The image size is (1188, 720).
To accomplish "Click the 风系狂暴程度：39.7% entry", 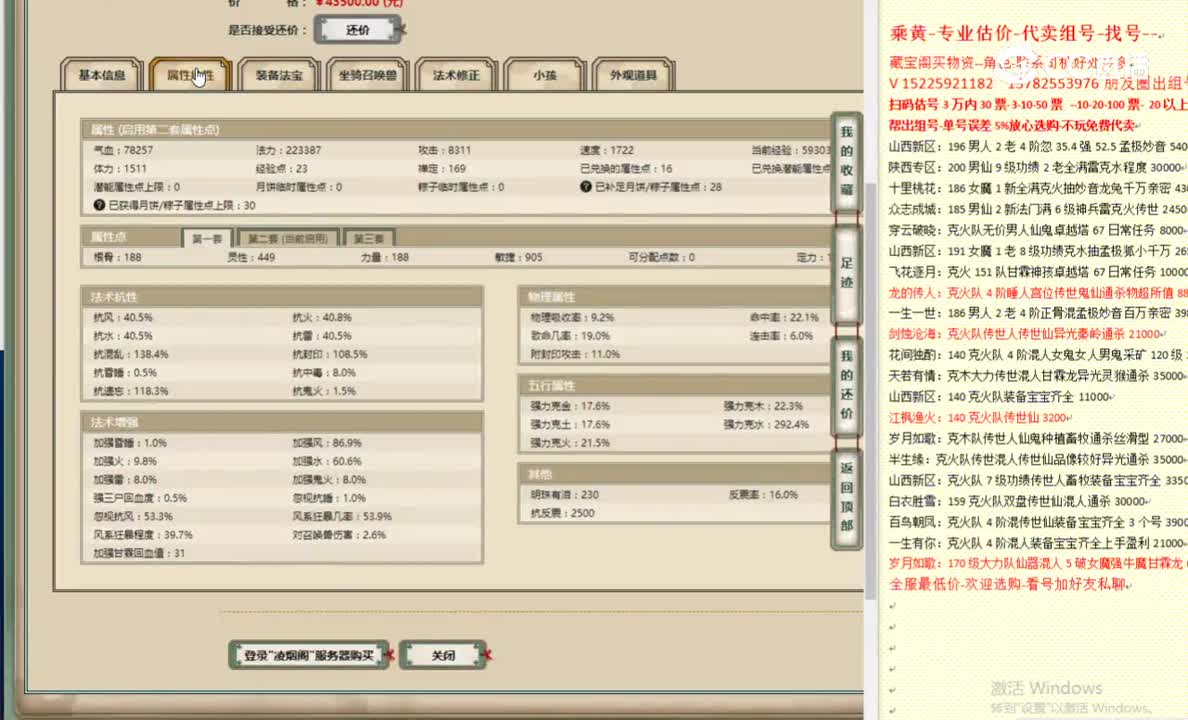I will [142, 534].
